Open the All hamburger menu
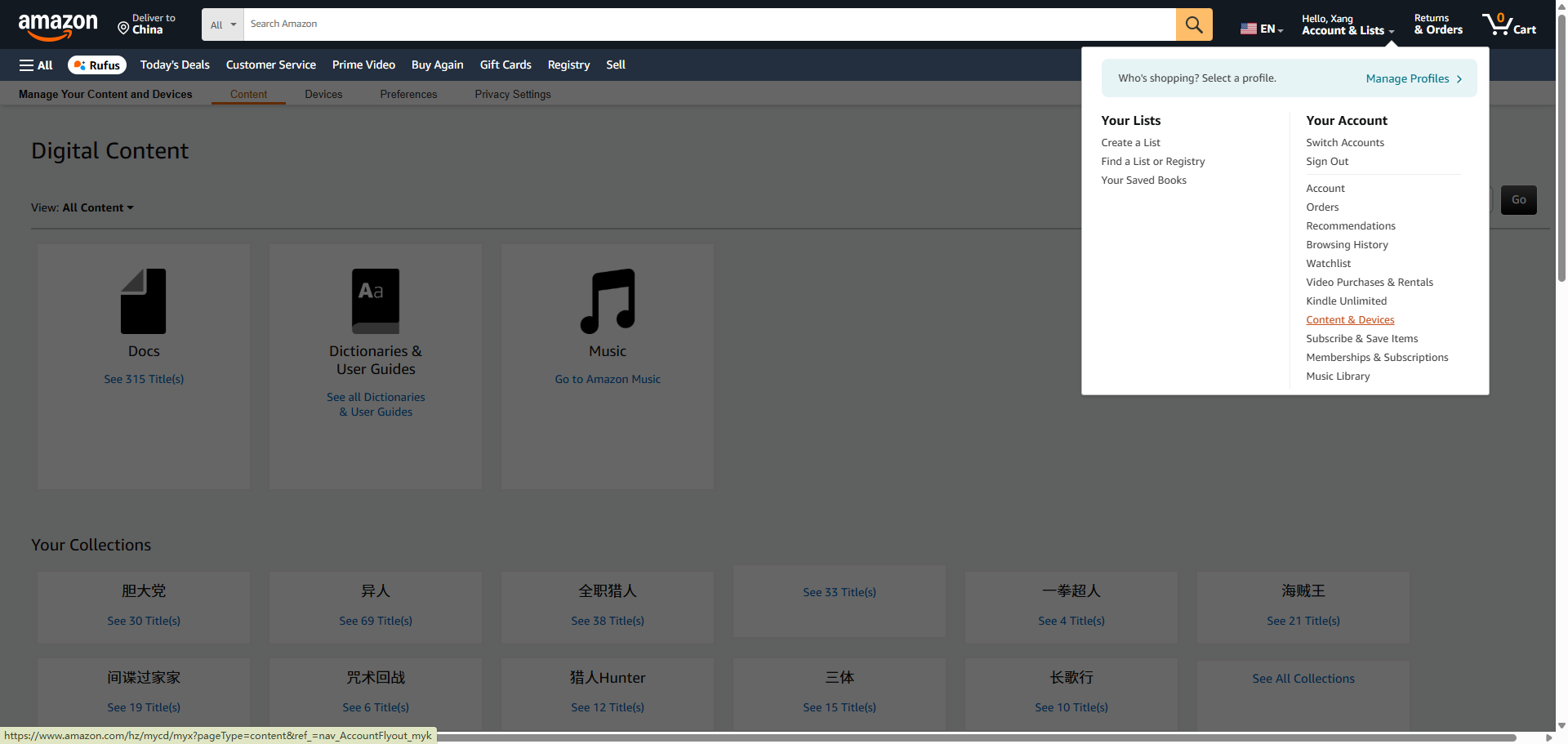This screenshot has width=1568, height=744. [x=36, y=65]
